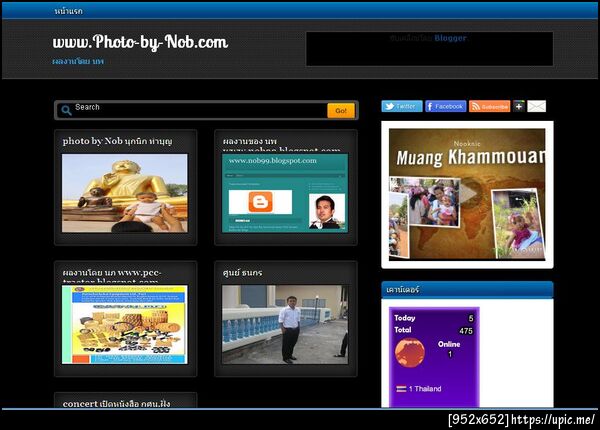Screen dimensions: 600x430
Task: Click the green plus share icon
Action: pos(518,106)
